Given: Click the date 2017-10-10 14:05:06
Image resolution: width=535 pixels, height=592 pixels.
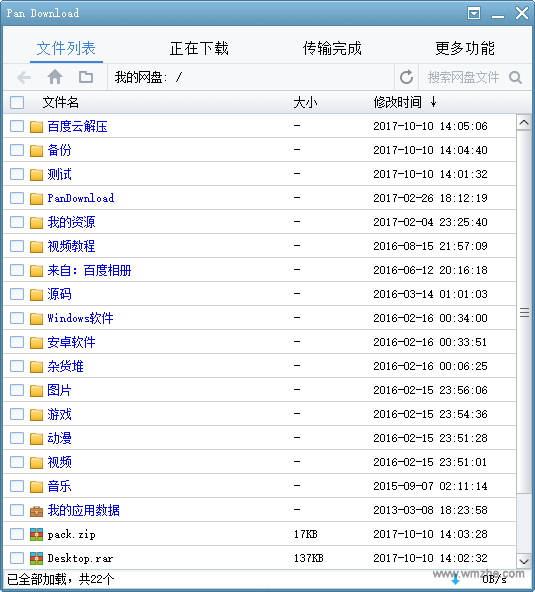Looking at the screenshot, I should coord(430,126).
